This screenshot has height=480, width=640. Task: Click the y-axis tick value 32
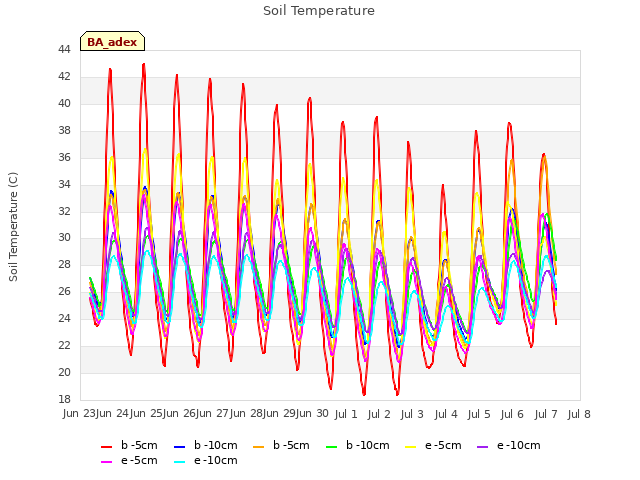click(64, 211)
